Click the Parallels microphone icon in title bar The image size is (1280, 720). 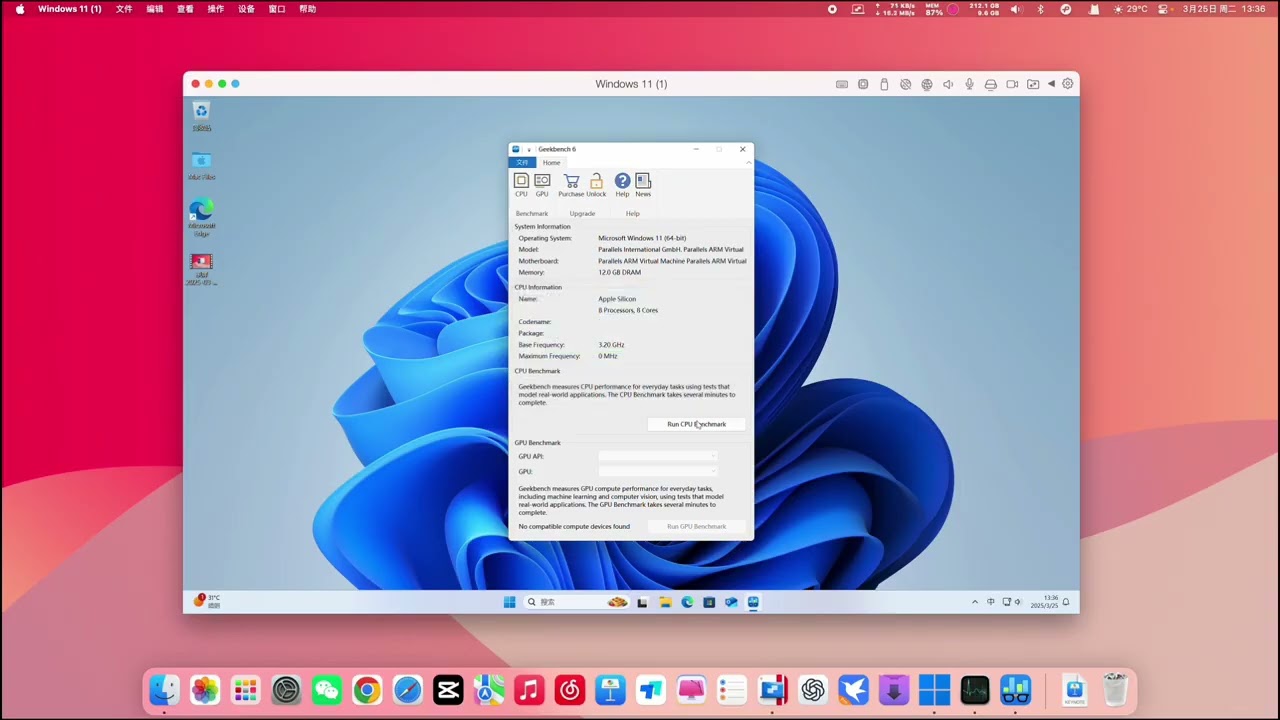coord(969,84)
